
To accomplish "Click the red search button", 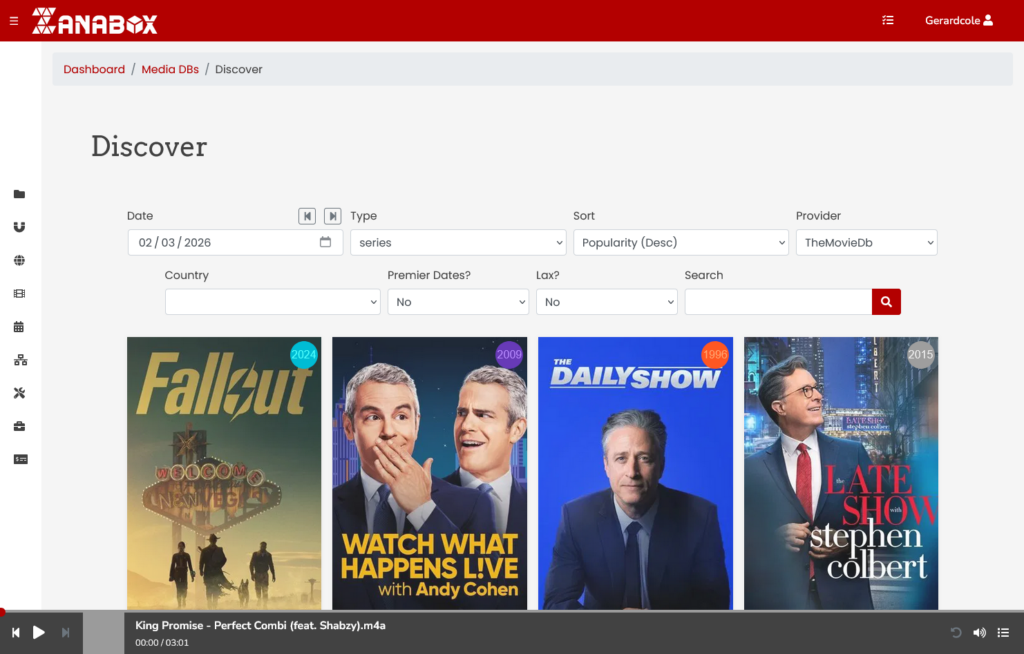I will 886,302.
